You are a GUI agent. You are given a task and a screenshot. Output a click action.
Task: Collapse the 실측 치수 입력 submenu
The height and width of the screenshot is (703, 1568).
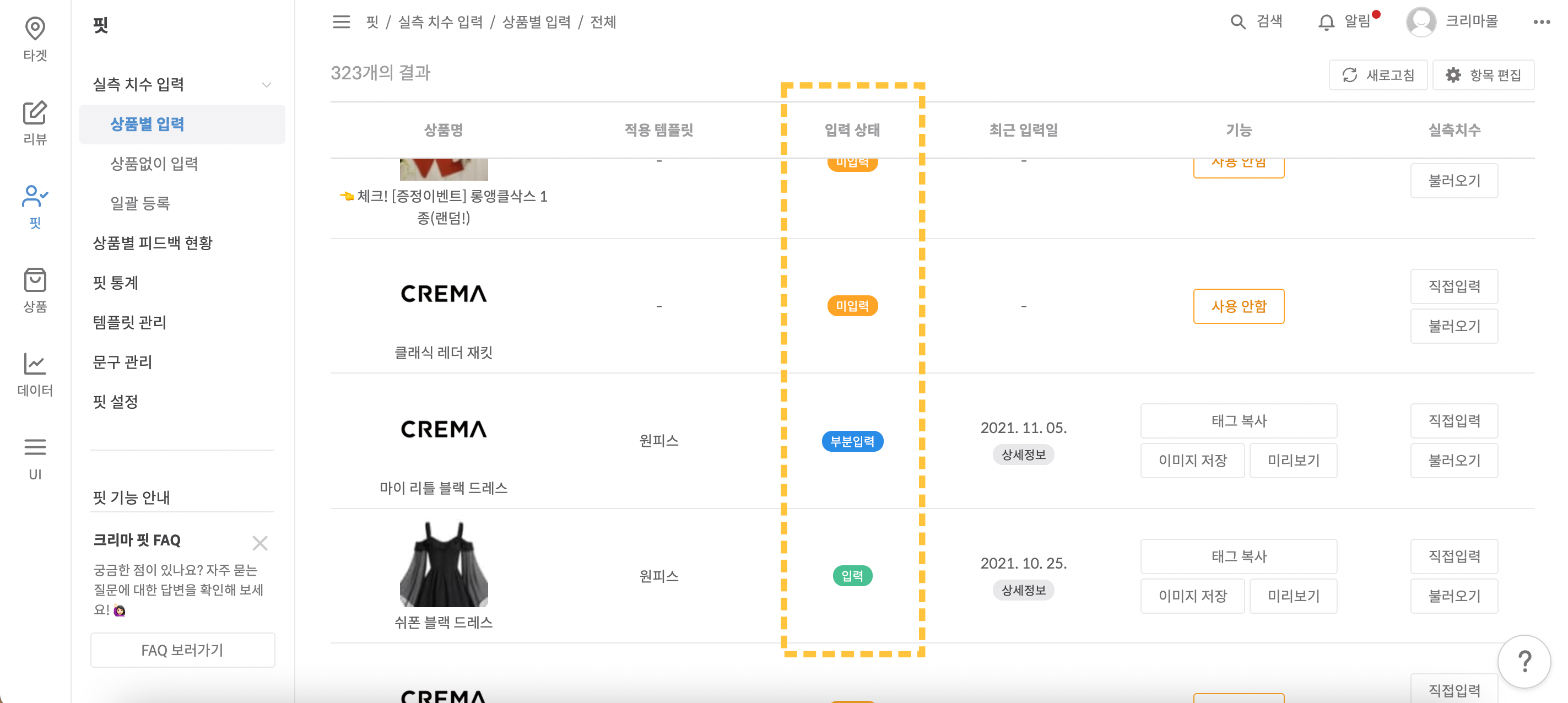[266, 85]
